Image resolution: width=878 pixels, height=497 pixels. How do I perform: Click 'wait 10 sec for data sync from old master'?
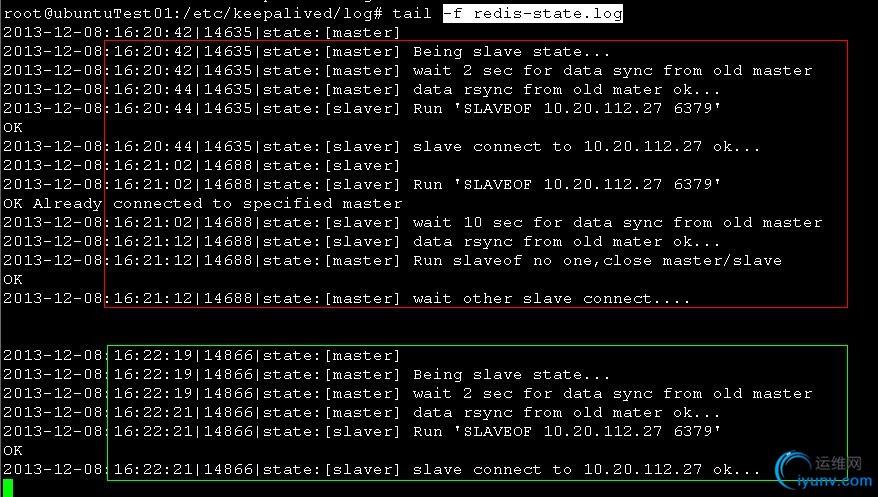point(618,223)
